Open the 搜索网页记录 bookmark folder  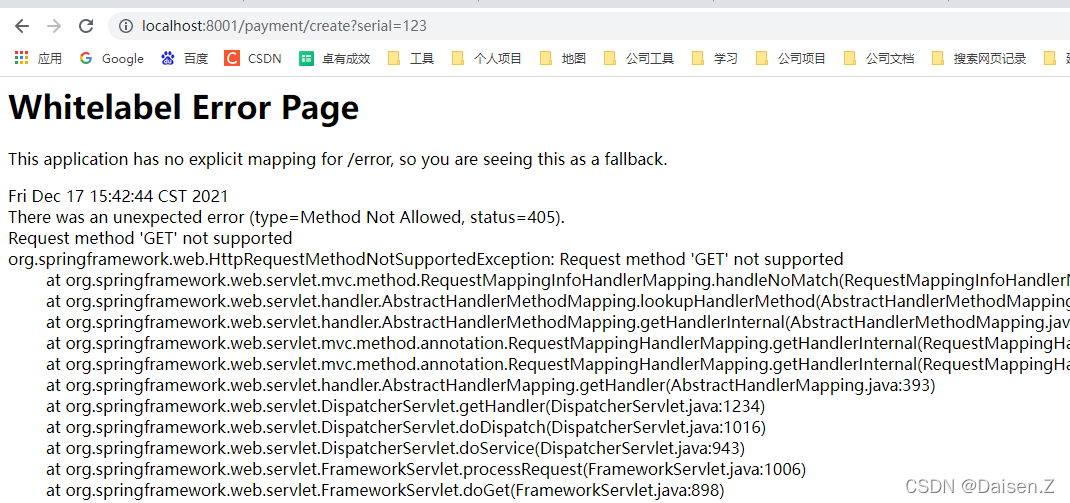979,59
